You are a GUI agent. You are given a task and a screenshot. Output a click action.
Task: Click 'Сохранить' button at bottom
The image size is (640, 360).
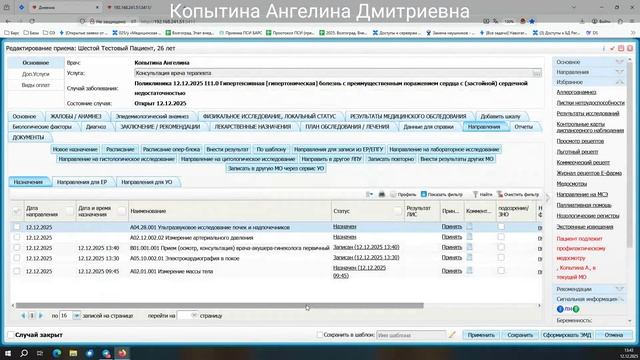[x=520, y=335]
